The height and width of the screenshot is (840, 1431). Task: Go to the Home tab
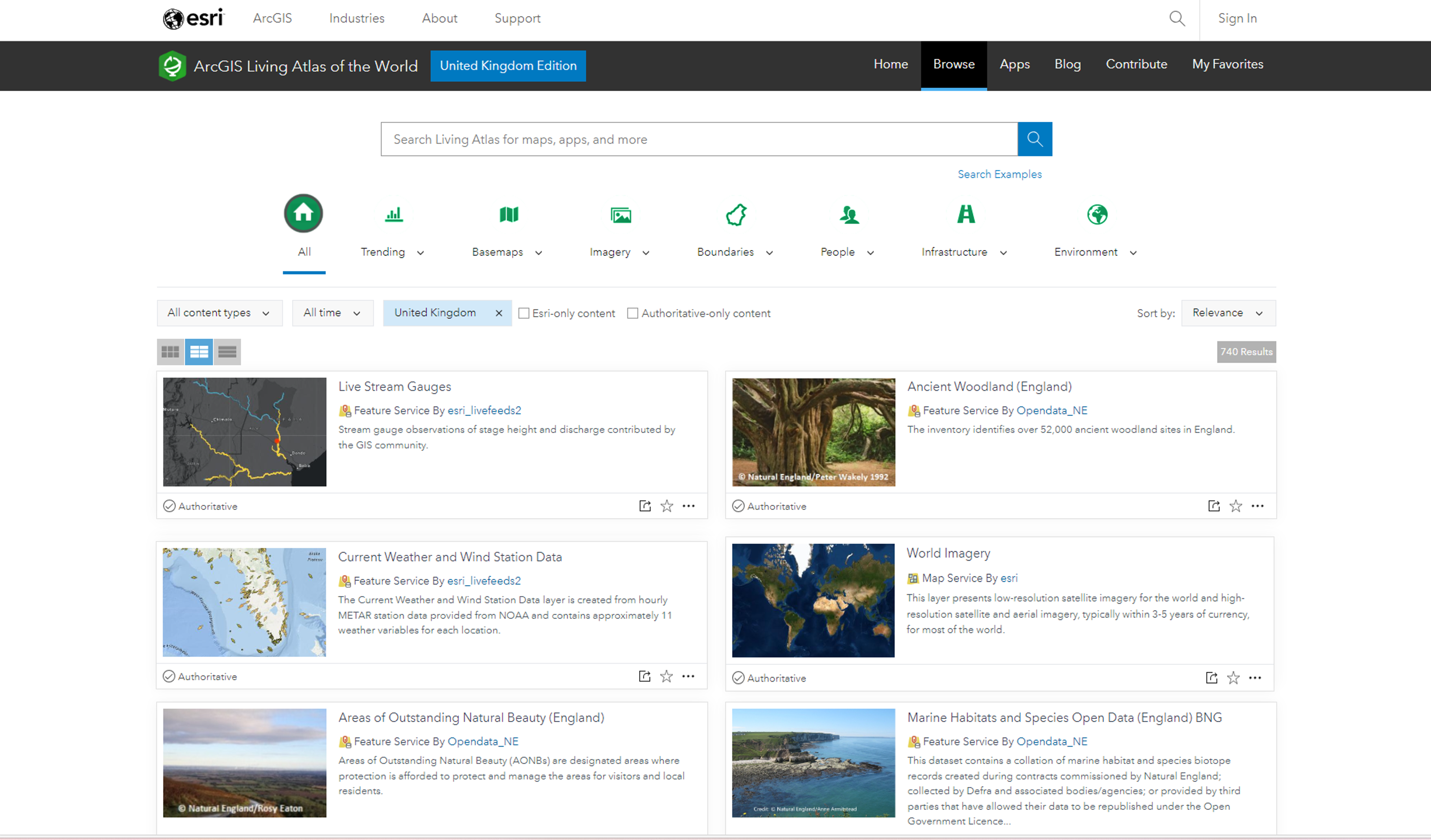coord(890,64)
